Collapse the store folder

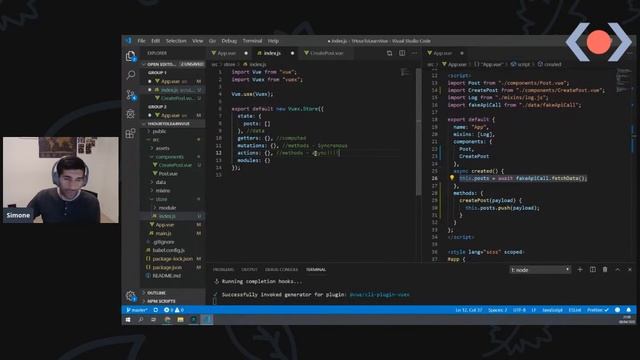[162, 199]
